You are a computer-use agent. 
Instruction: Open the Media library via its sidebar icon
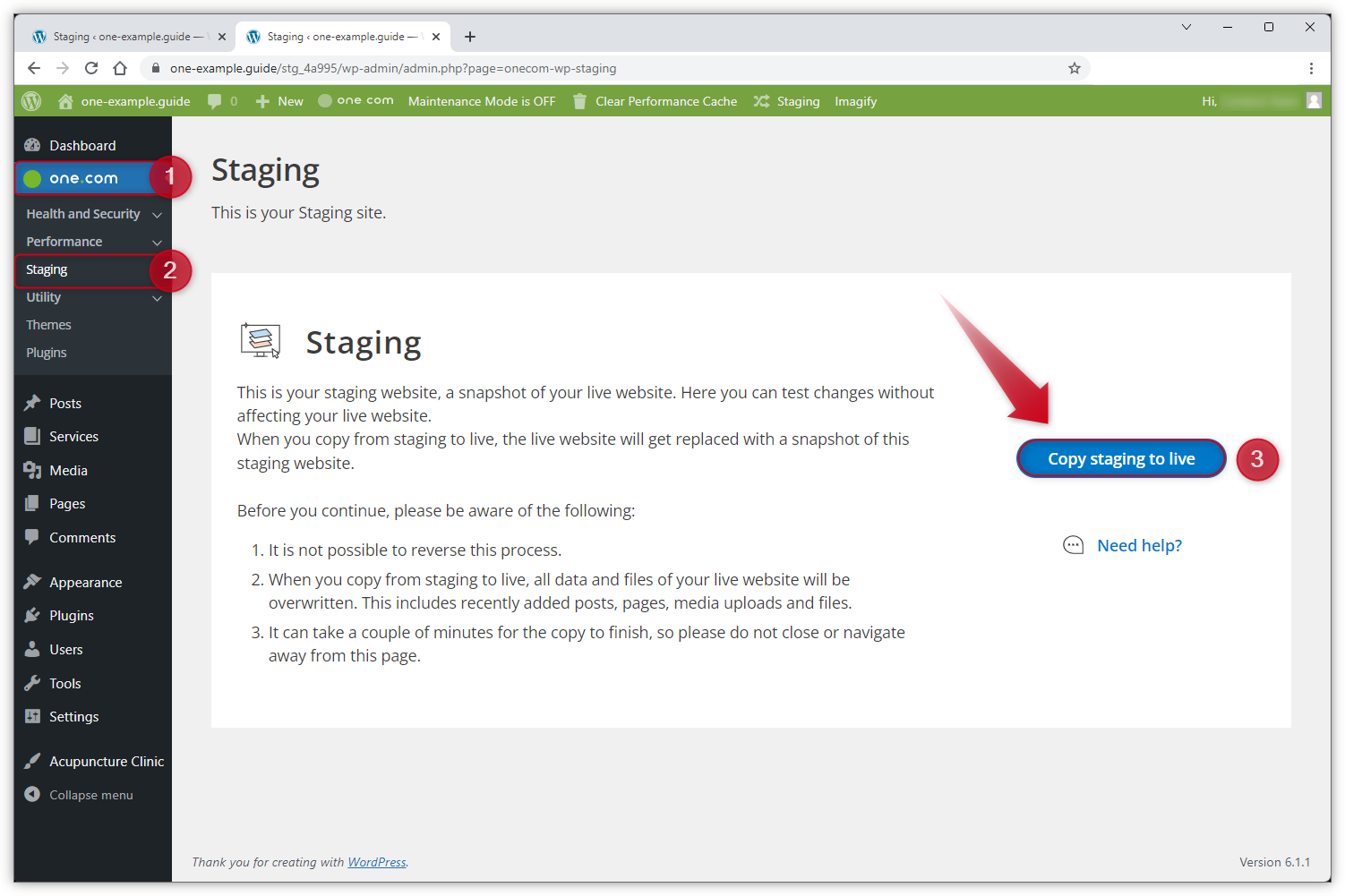coord(32,469)
